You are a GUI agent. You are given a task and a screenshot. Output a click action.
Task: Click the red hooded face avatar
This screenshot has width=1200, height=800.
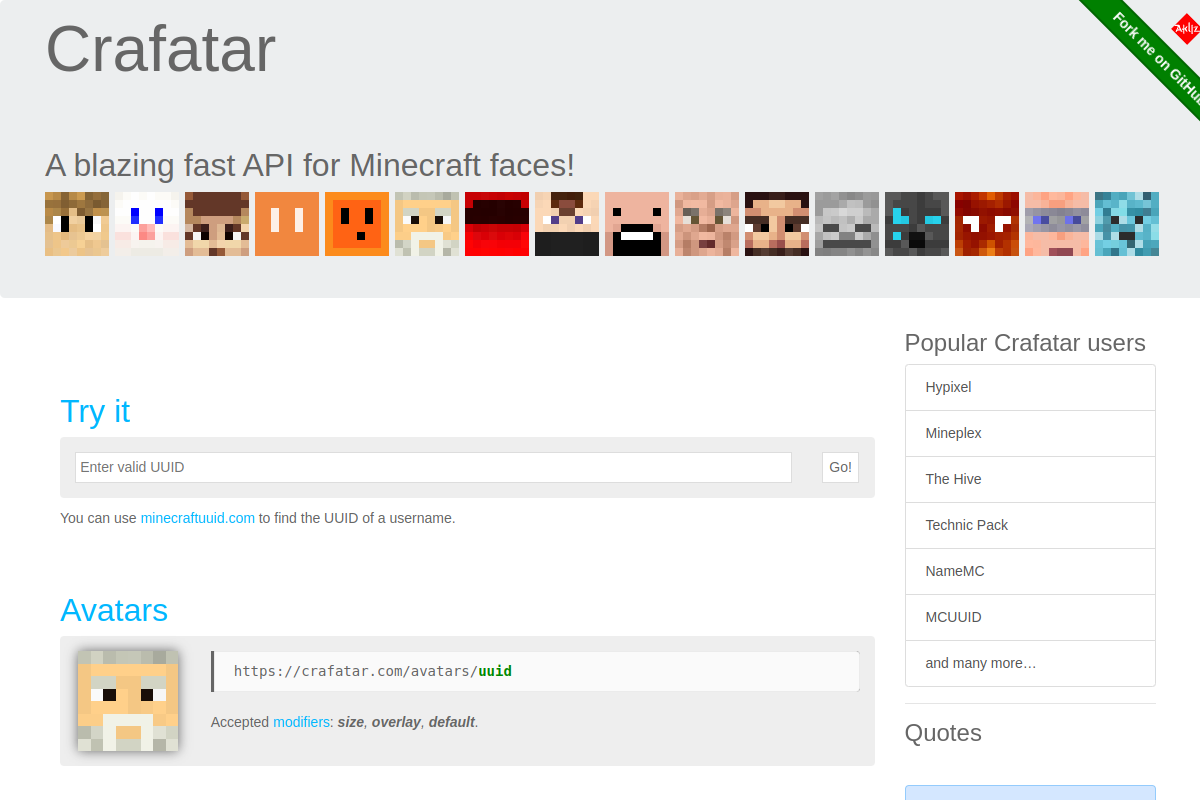pos(497,224)
